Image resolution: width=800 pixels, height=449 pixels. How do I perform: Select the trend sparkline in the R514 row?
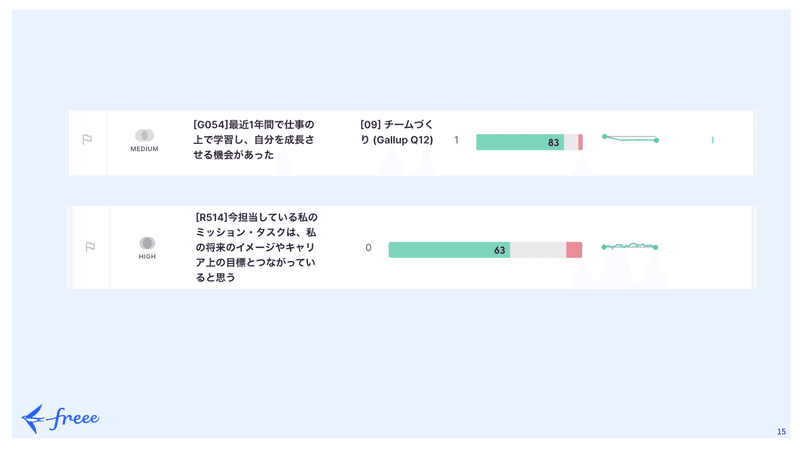630,246
